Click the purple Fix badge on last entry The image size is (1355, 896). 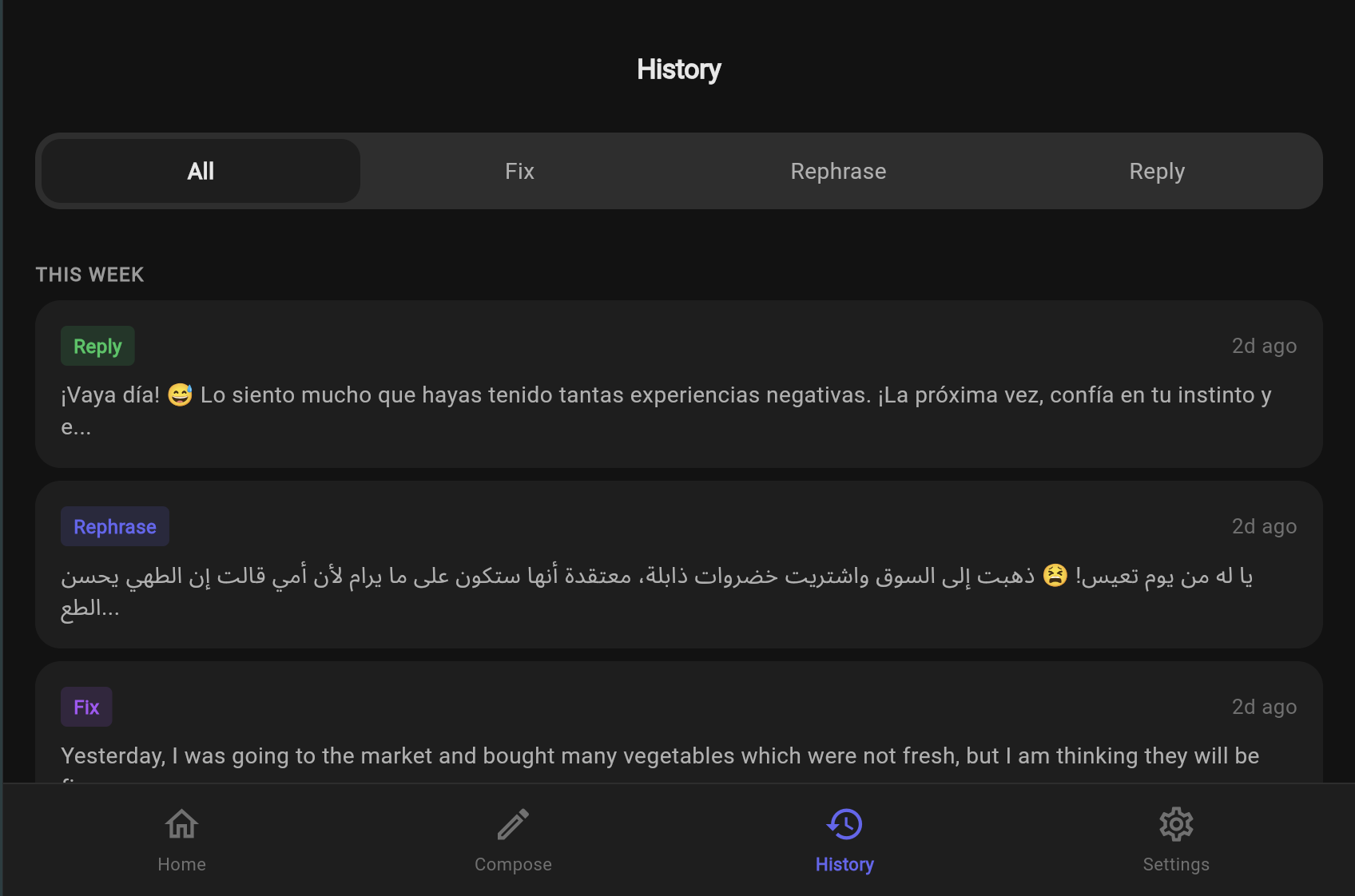[85, 707]
